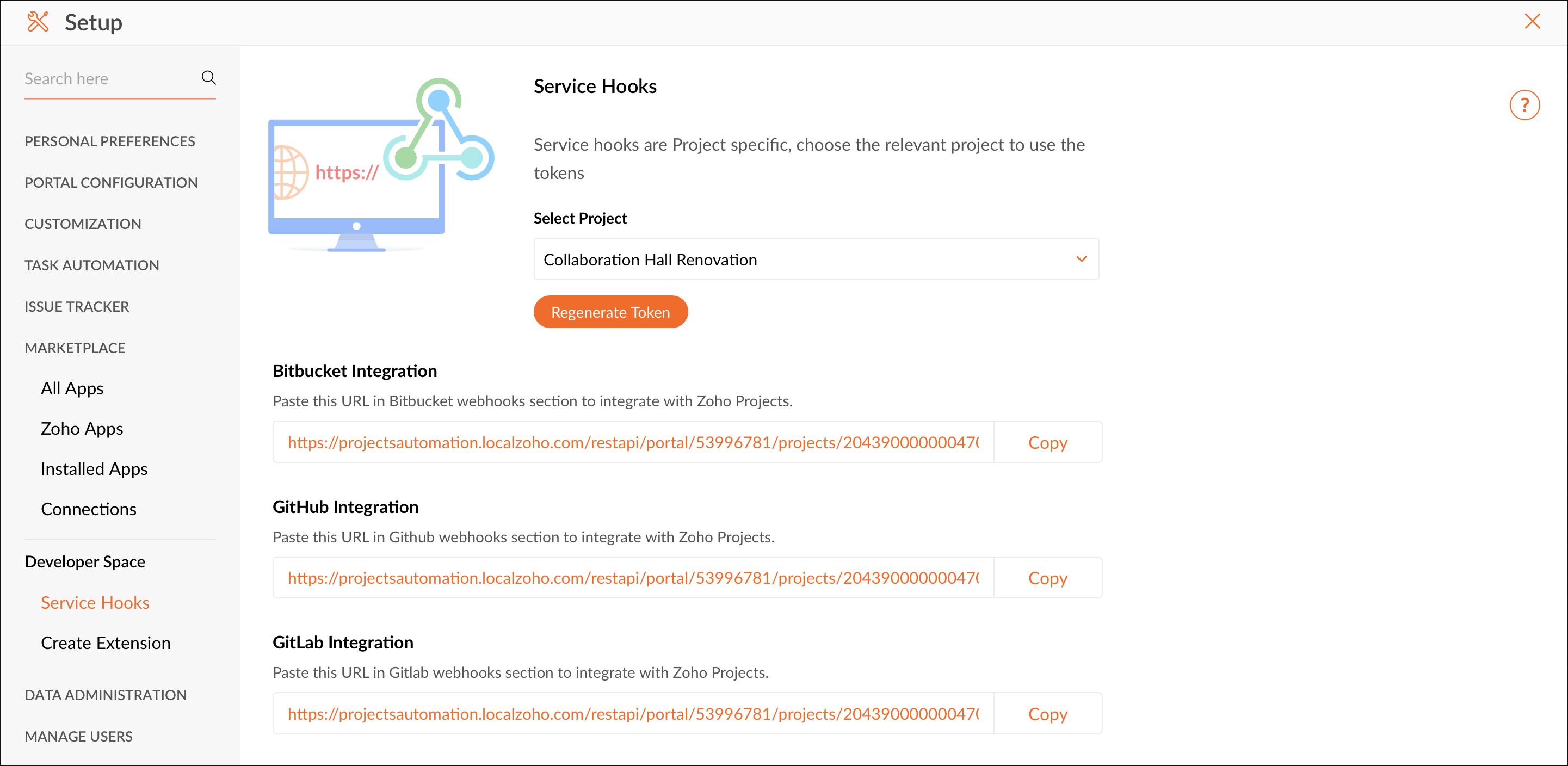Select Create Extension under Developer Space

(x=106, y=643)
